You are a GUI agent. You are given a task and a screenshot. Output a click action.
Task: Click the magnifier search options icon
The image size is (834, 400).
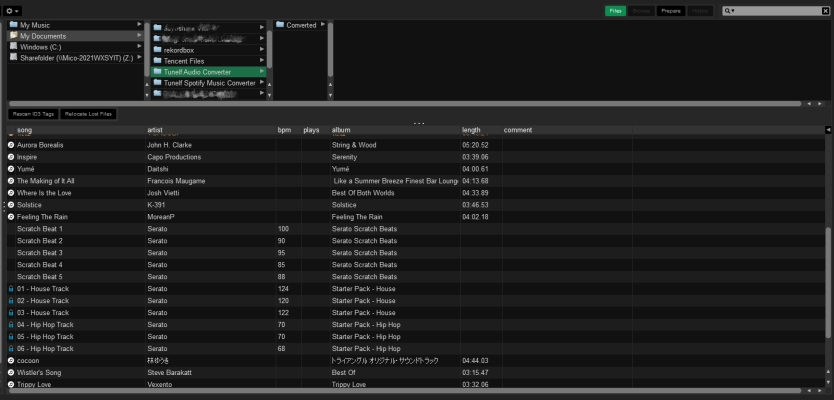click(x=729, y=11)
